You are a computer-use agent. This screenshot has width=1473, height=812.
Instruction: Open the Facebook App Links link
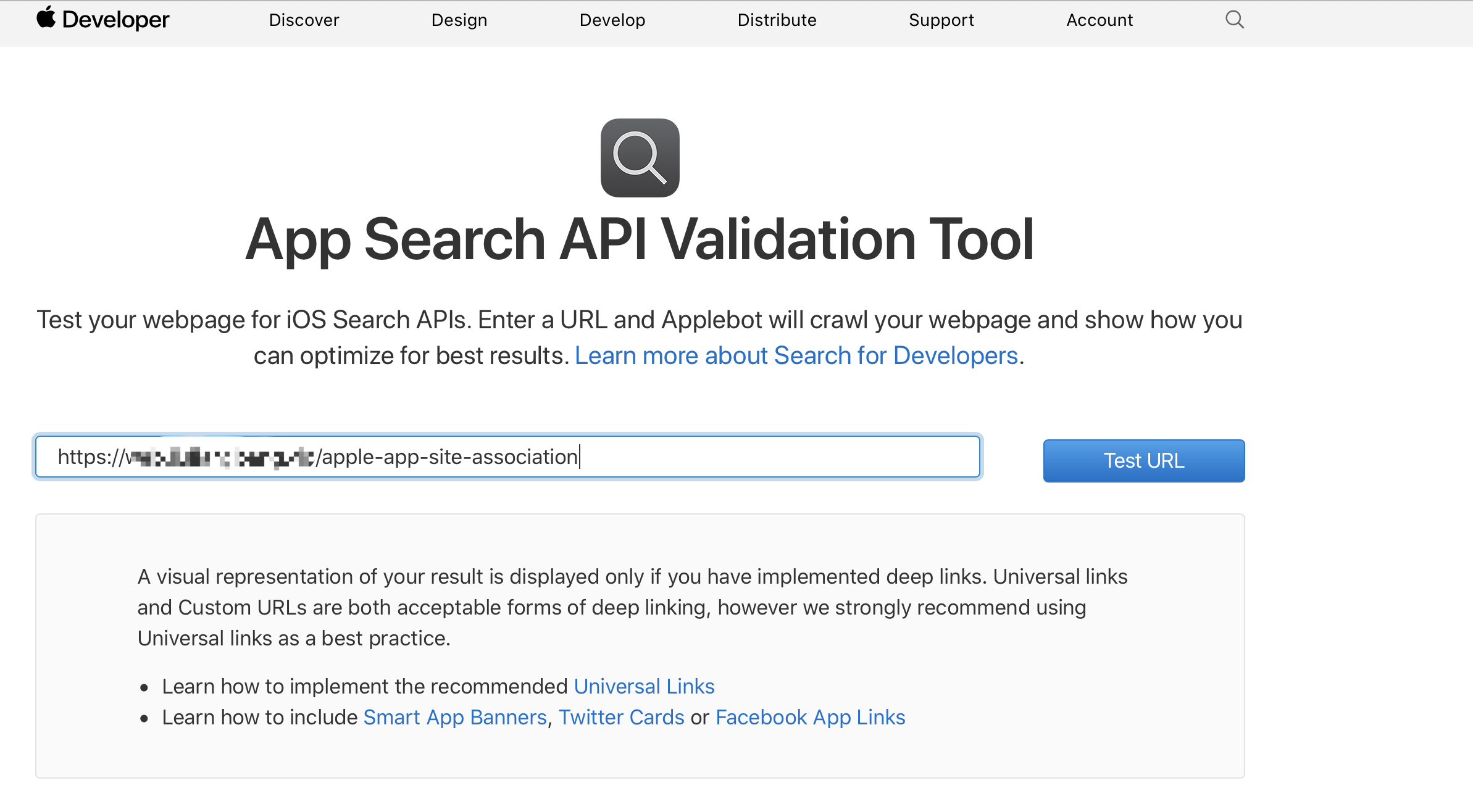pos(810,717)
